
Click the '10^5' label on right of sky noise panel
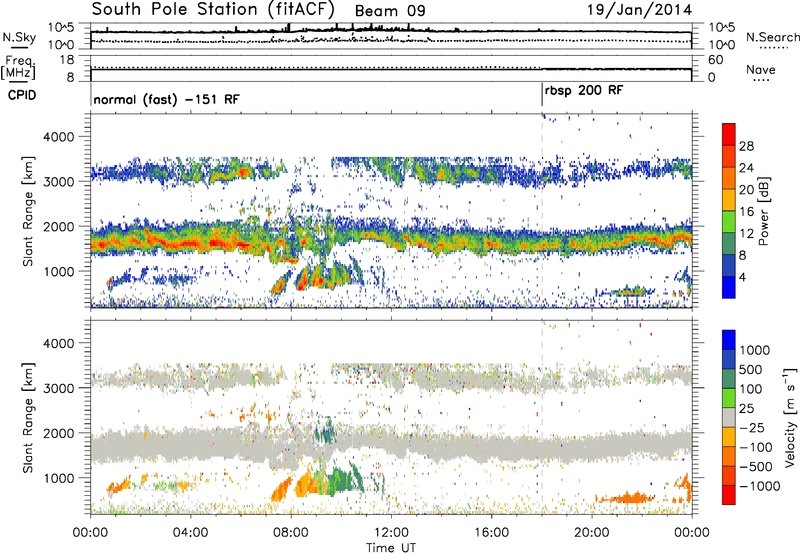click(721, 27)
